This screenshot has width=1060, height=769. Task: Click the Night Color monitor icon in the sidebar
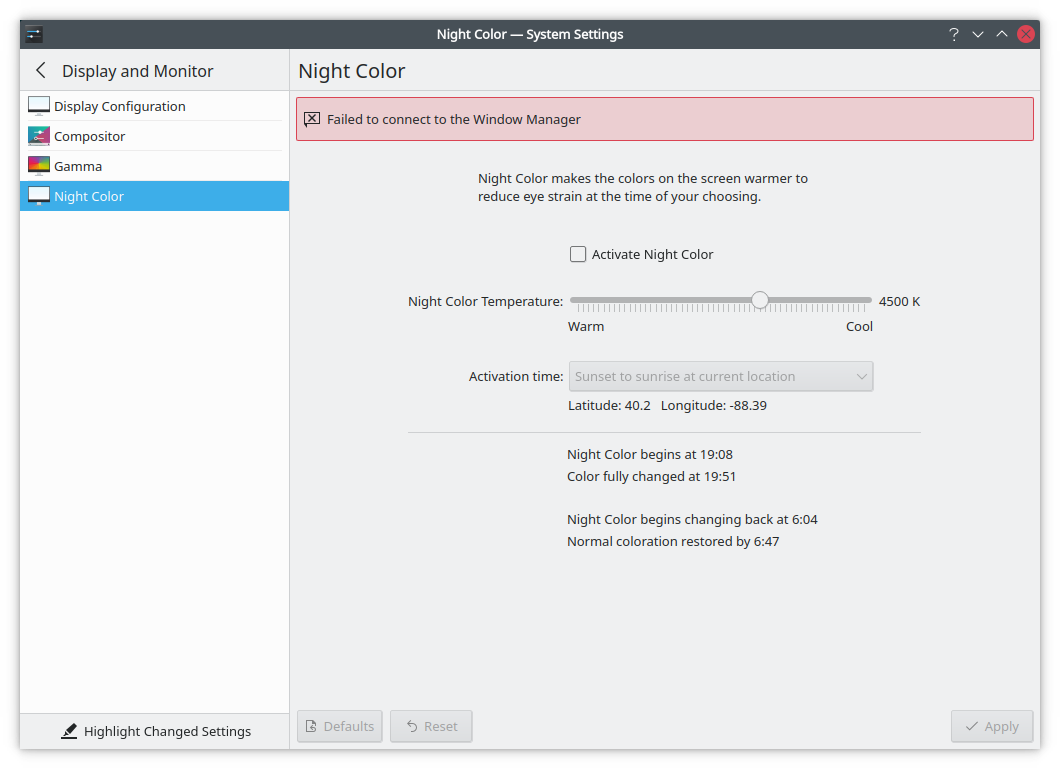click(39, 196)
